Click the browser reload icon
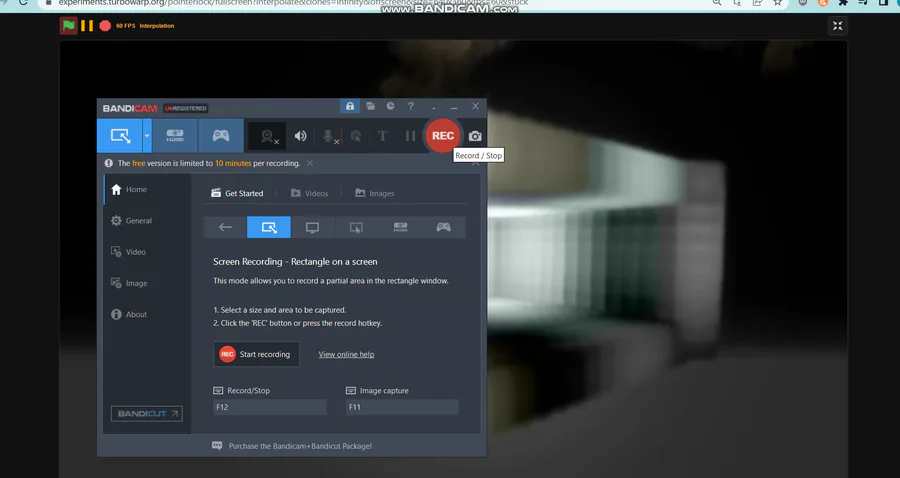 (x=23, y=2)
